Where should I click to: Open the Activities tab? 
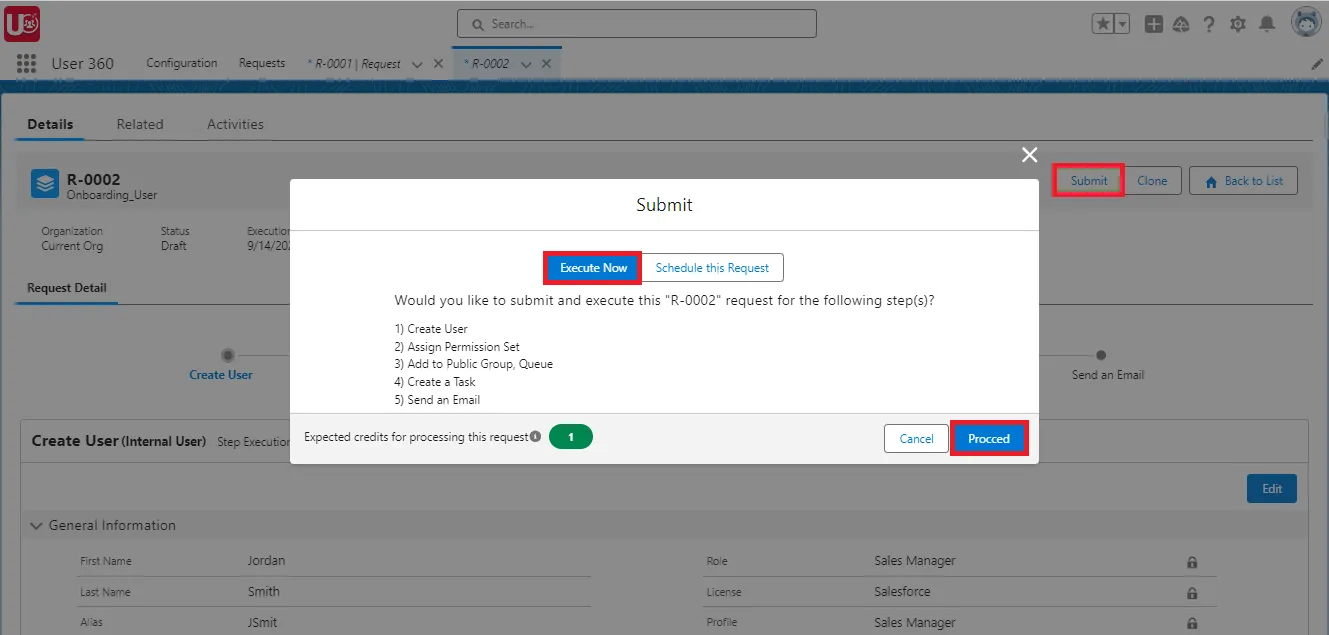point(234,123)
